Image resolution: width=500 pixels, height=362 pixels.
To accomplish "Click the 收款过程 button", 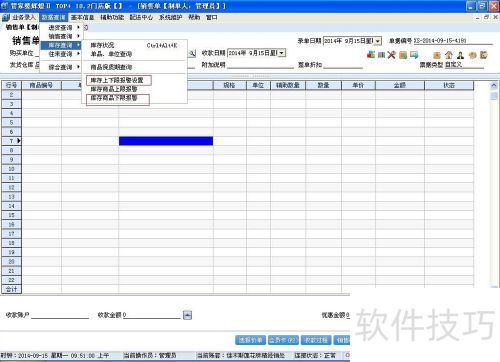I will click(x=316, y=340).
